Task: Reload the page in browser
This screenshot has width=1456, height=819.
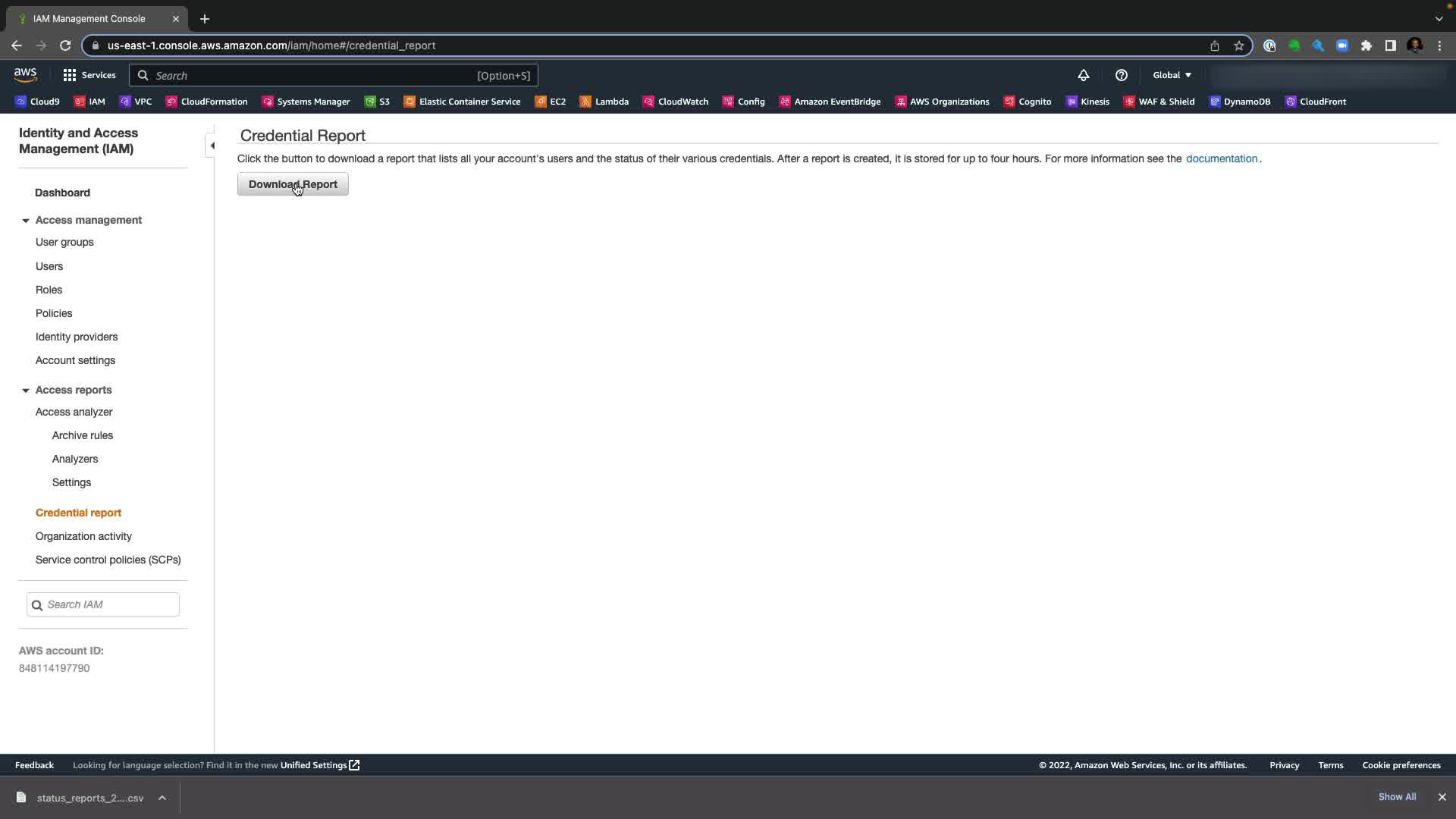Action: tap(65, 45)
